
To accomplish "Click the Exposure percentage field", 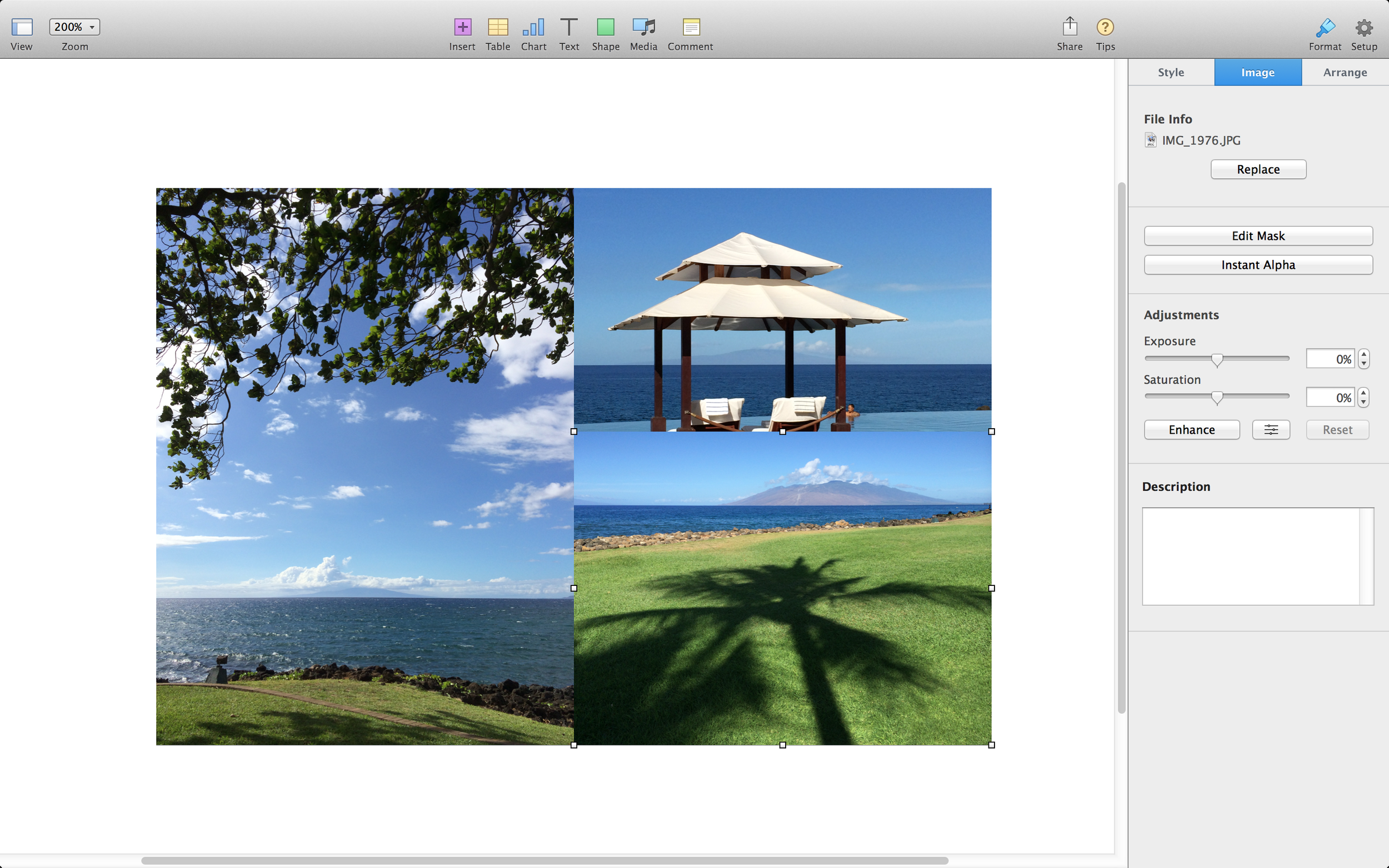I will click(x=1330, y=359).
